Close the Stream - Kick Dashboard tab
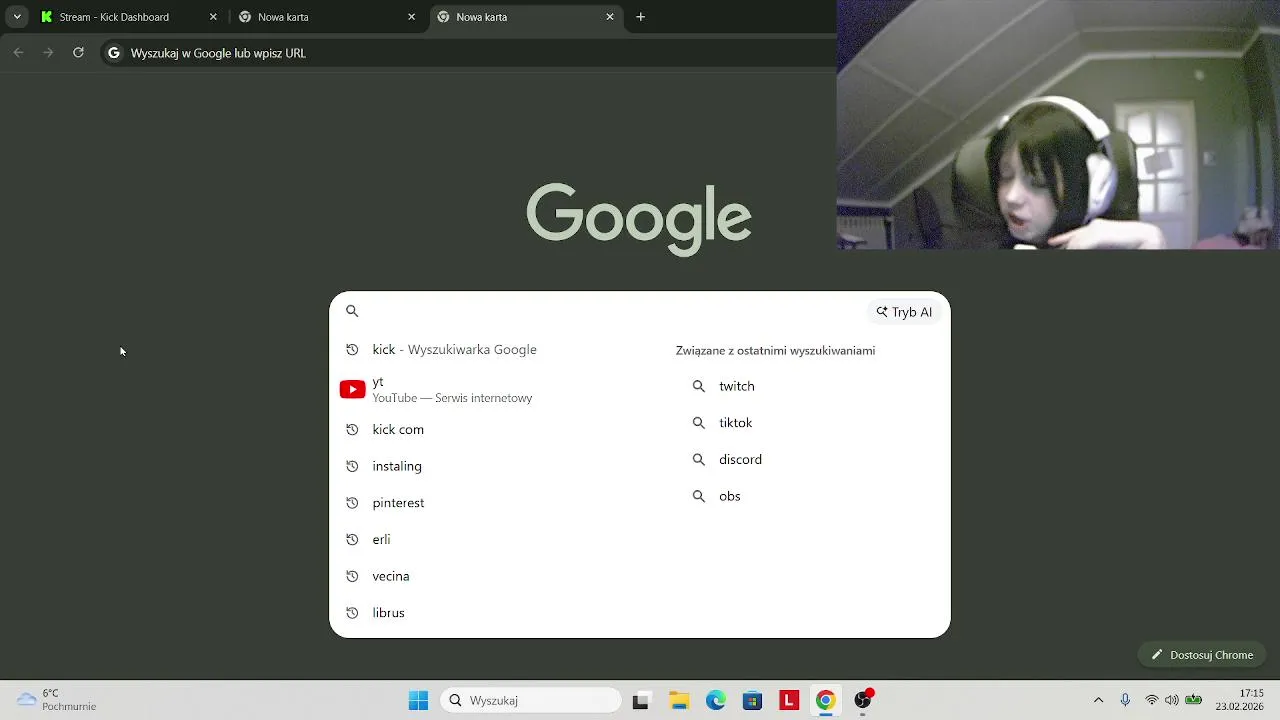Screen dimensions: 1280x720 [213, 17]
